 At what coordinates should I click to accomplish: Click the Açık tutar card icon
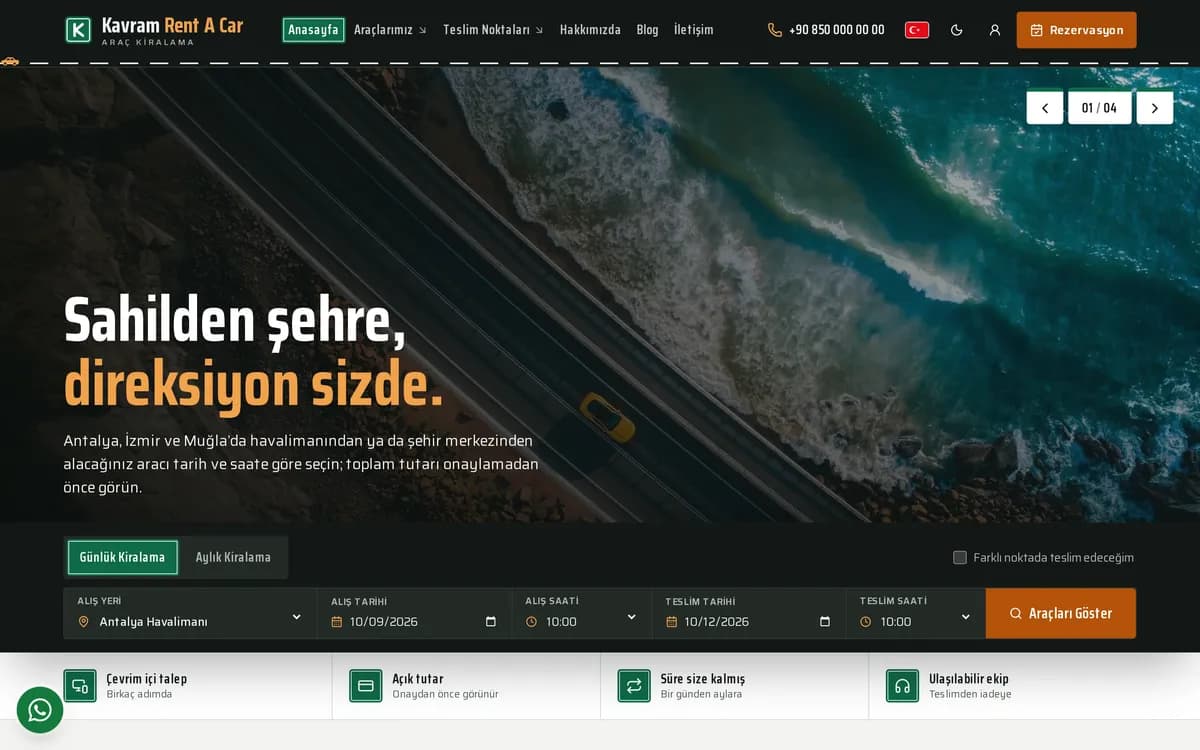pos(366,686)
